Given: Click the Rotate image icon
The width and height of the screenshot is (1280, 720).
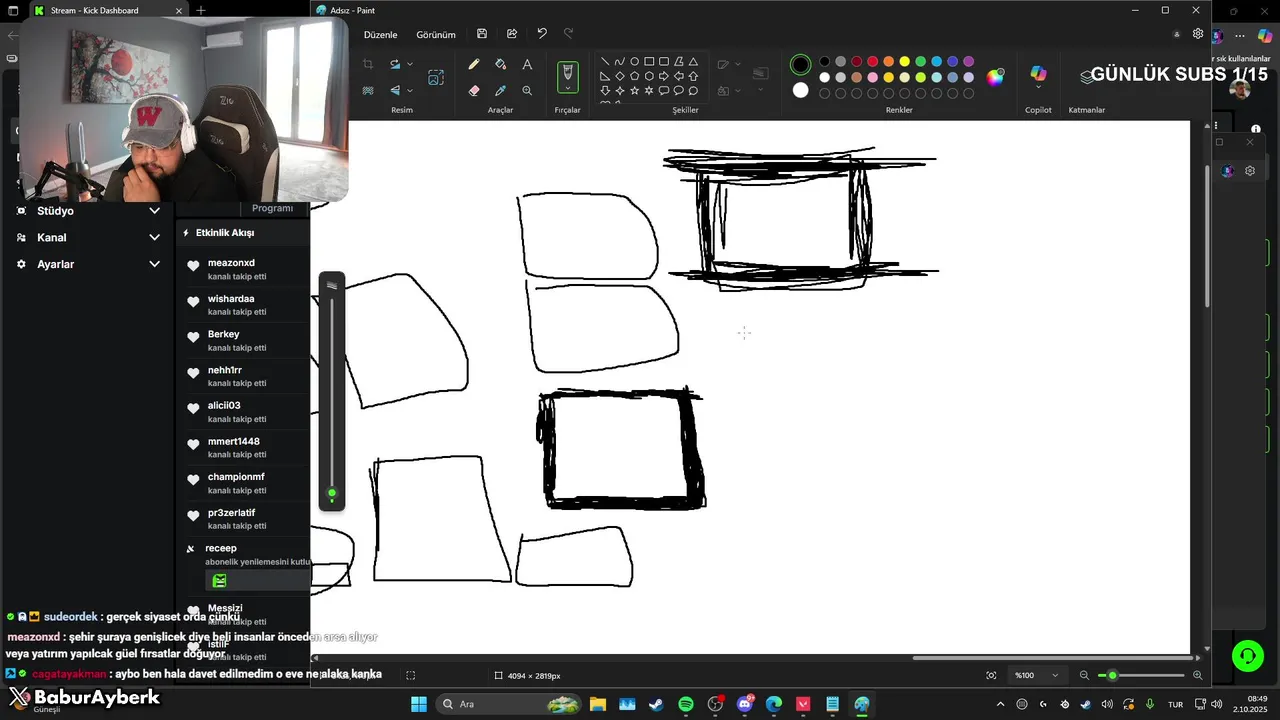Looking at the screenshot, I should (x=395, y=64).
